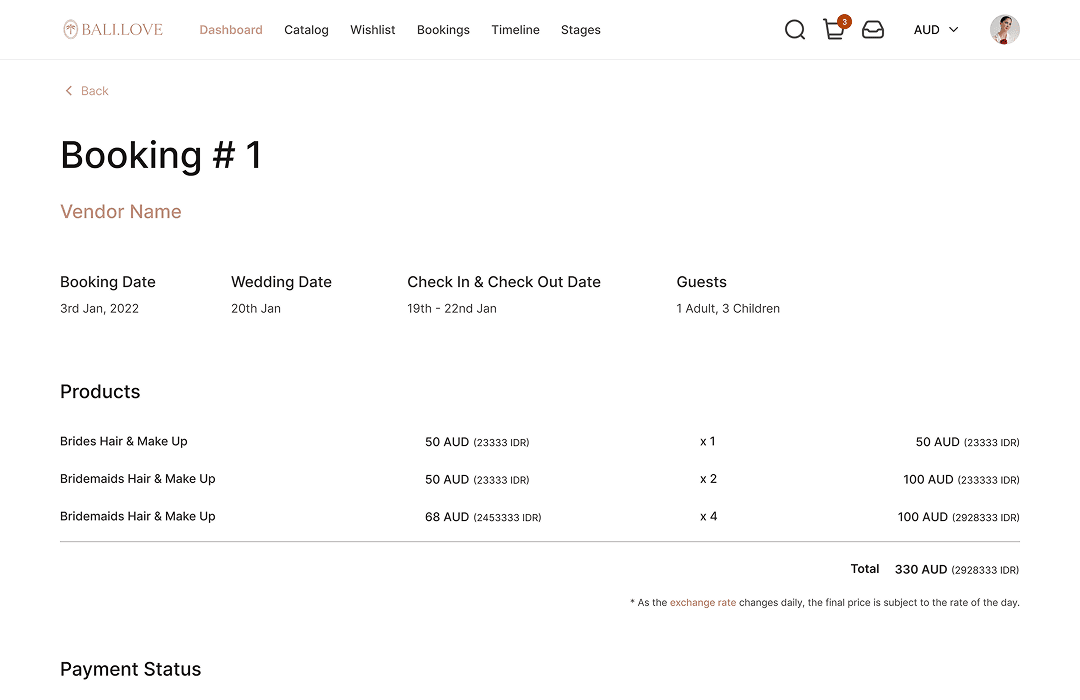Open the user profile avatar
The height and width of the screenshot is (700, 1080).
(1004, 29)
